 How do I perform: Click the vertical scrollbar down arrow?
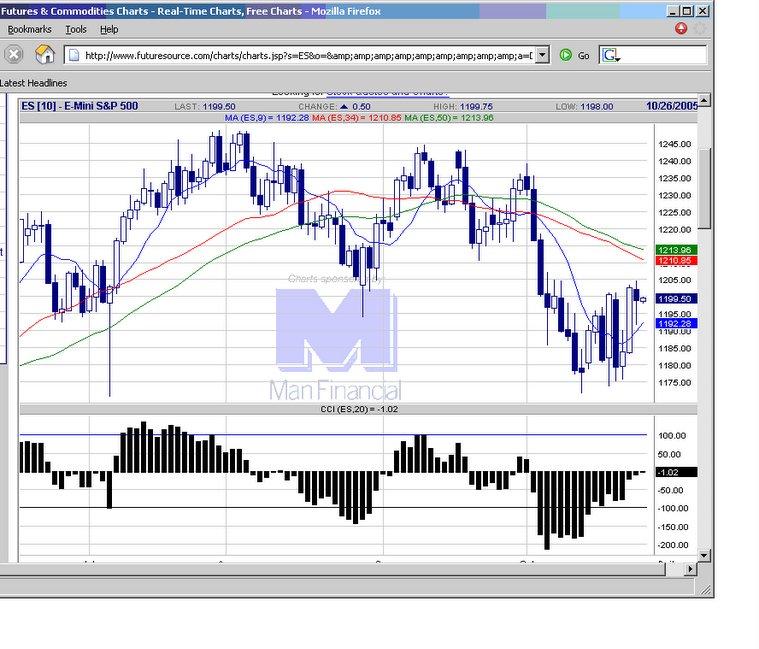[704, 555]
